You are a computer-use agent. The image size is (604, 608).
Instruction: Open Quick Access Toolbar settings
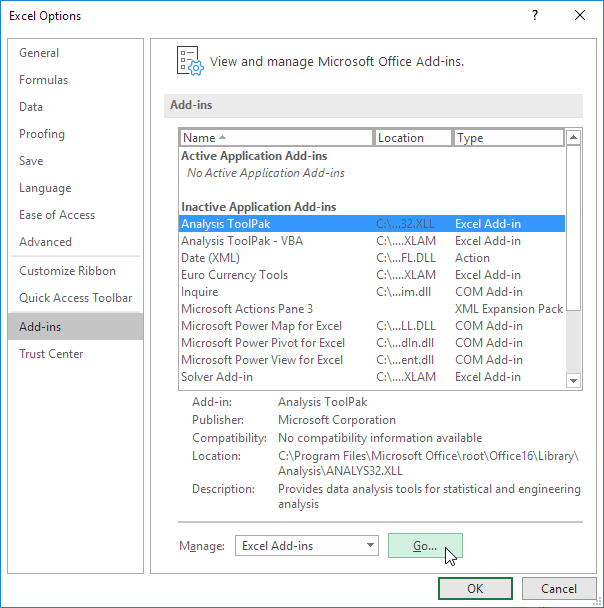click(75, 298)
